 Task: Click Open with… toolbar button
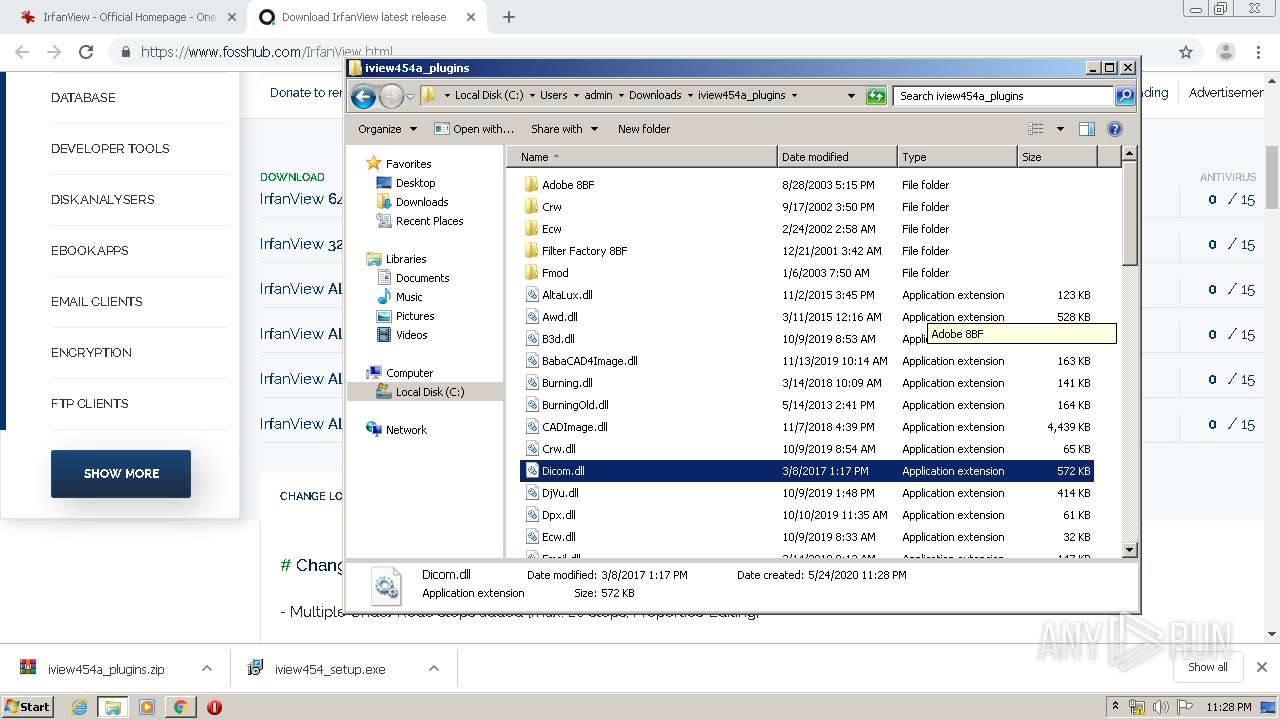click(474, 129)
